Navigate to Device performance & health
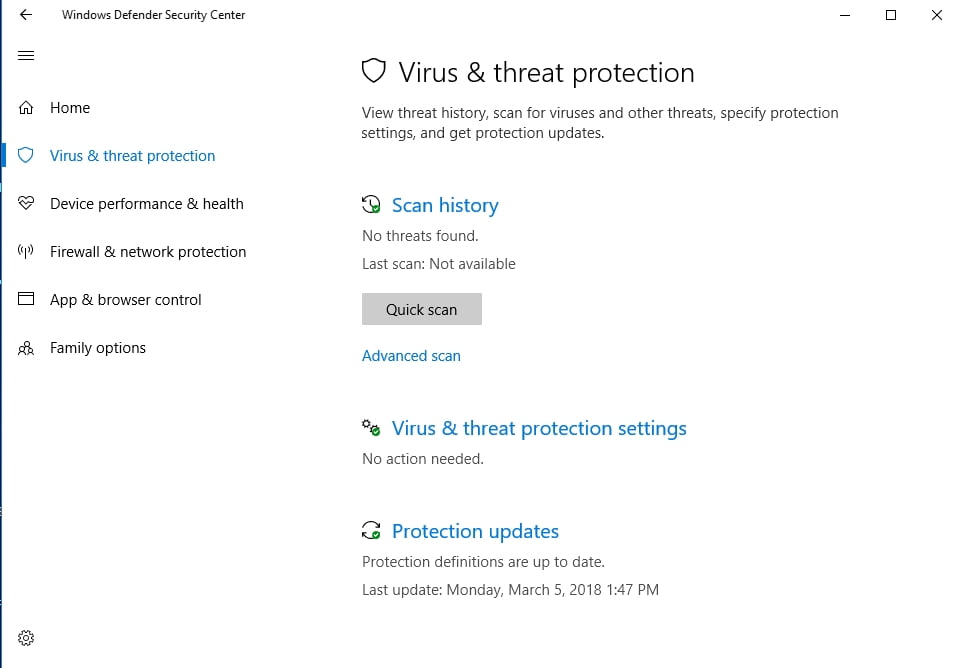The height and width of the screenshot is (668, 960). [x=146, y=203]
